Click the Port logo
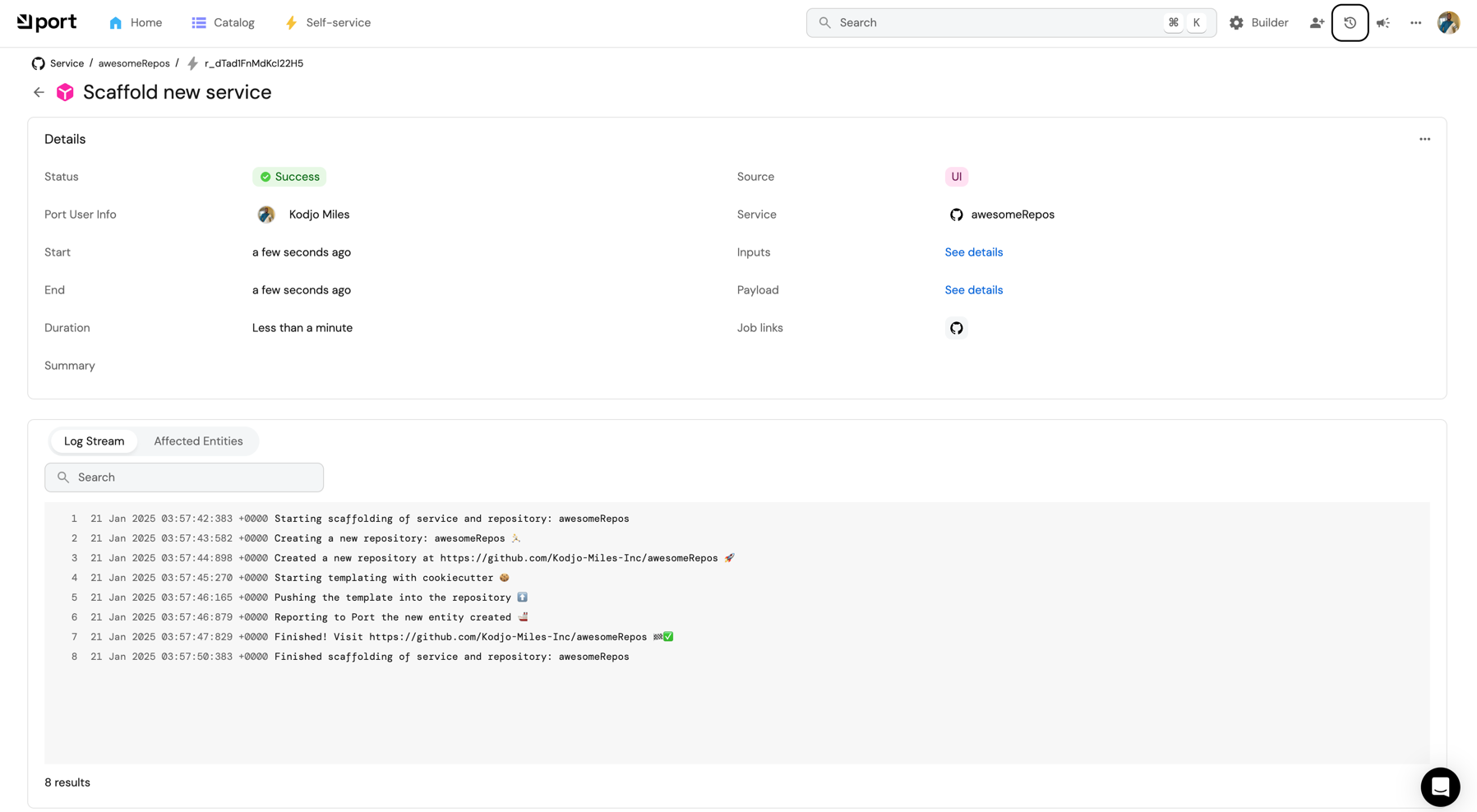 coord(47,22)
